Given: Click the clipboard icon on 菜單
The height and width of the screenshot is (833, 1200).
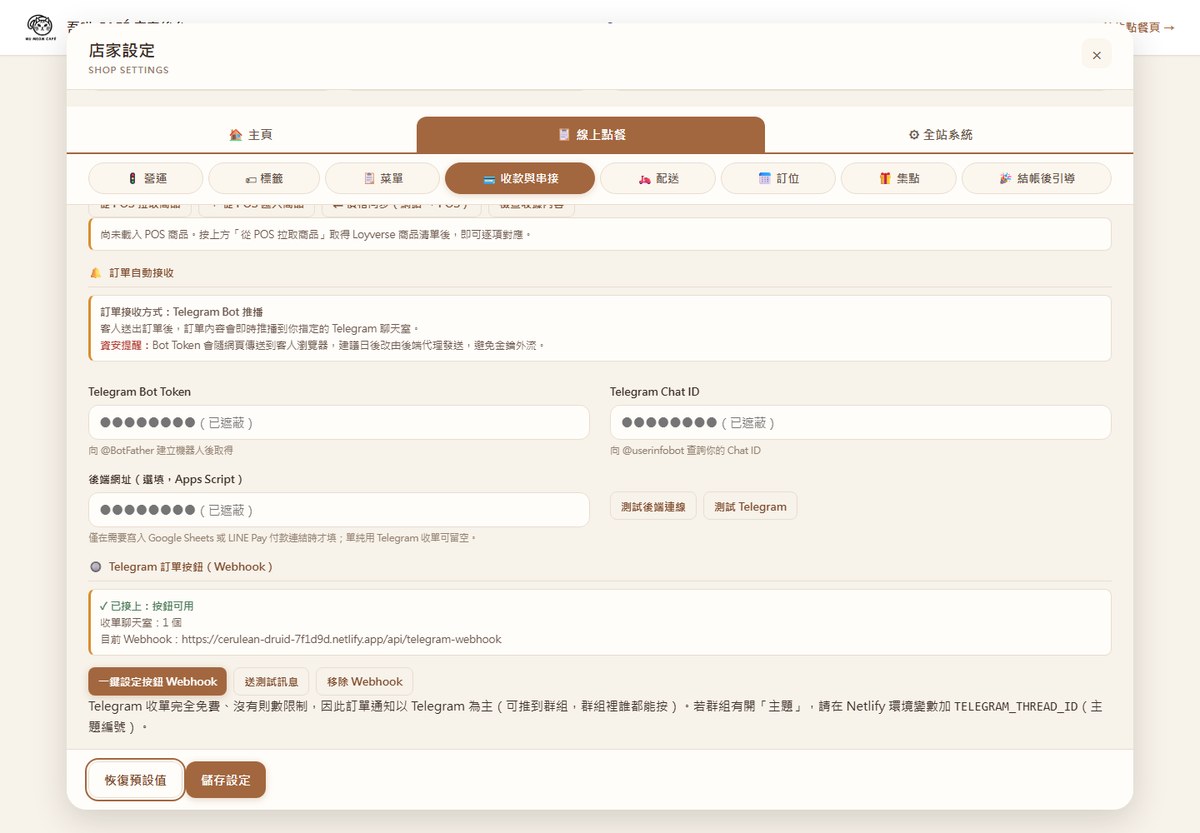Looking at the screenshot, I should pyautogui.click(x=370, y=178).
